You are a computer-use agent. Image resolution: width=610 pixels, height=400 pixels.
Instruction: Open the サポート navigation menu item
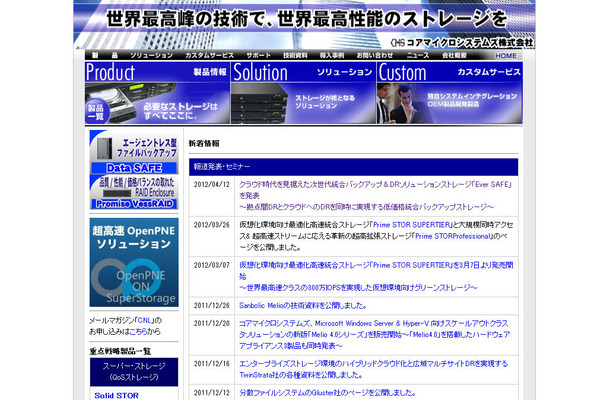tap(258, 56)
